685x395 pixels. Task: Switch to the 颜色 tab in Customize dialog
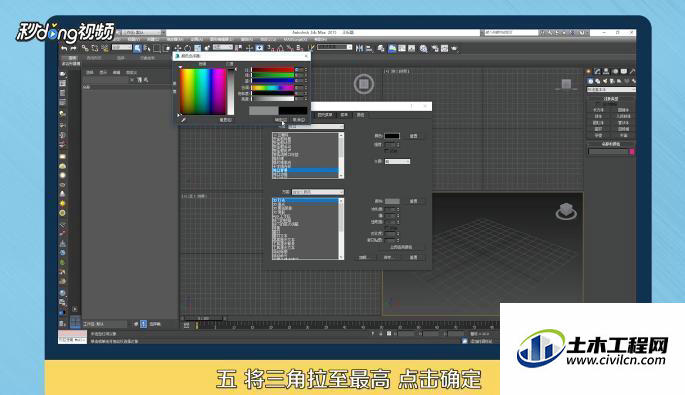click(360, 115)
